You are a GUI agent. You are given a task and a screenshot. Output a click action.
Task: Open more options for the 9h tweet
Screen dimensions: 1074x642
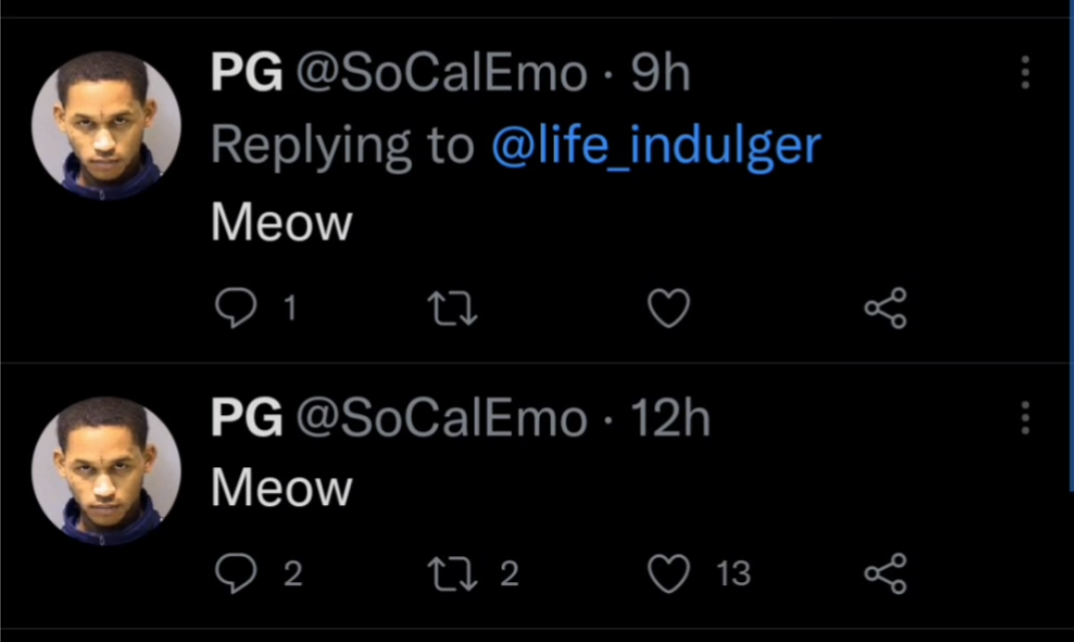[1025, 73]
